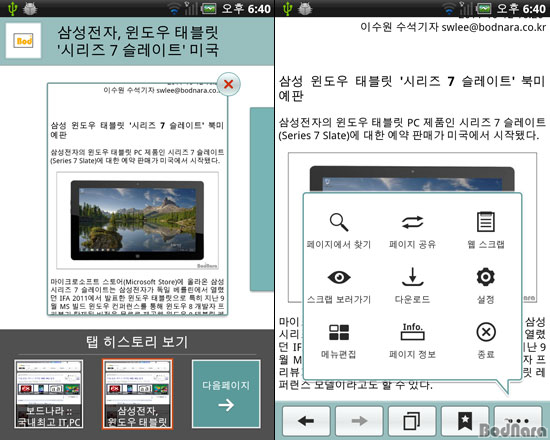The image size is (550, 440).
Task: Tap the three-dot more menu button
Action: [x=518, y=421]
